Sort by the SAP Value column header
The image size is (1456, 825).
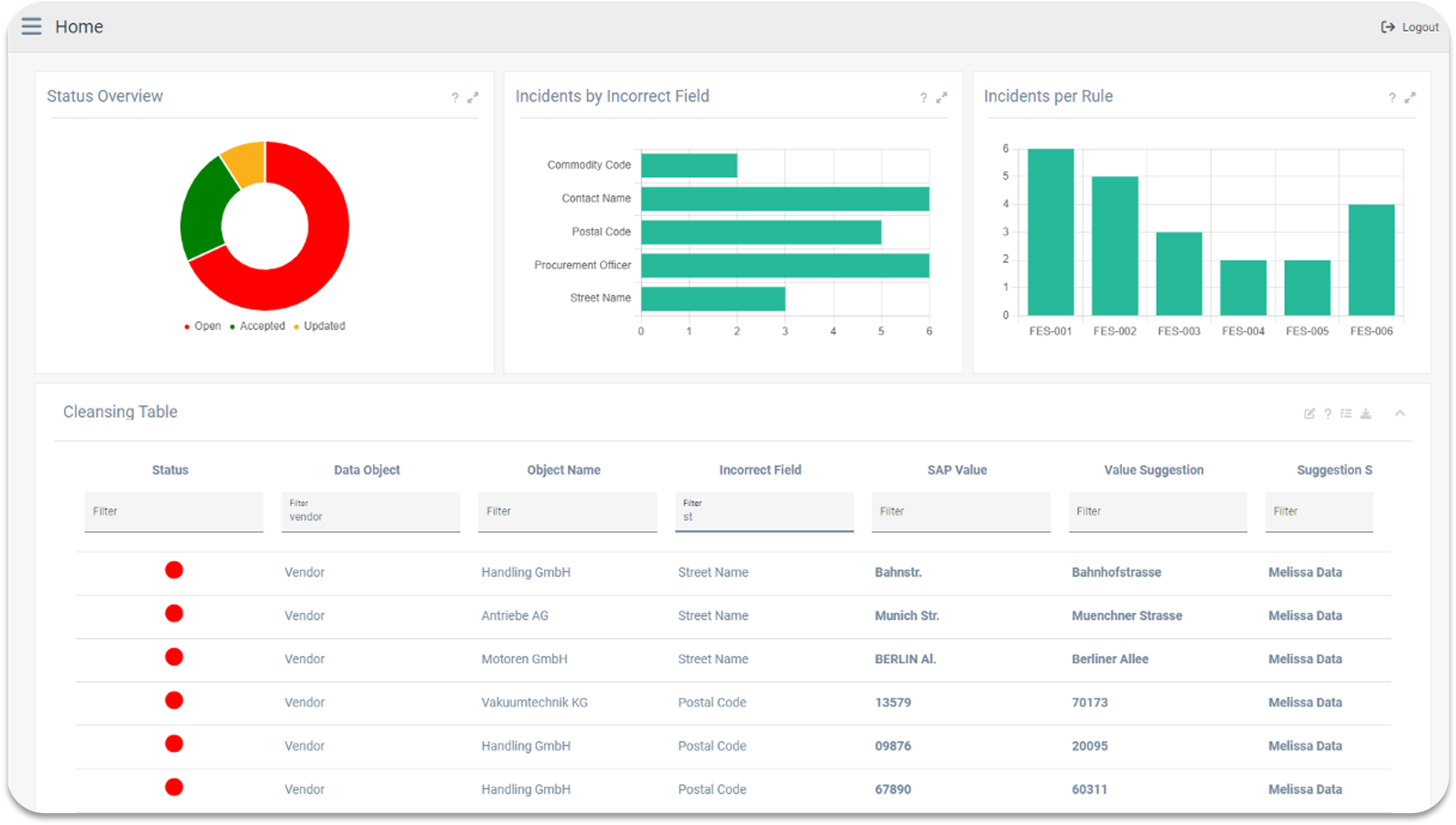pos(956,470)
